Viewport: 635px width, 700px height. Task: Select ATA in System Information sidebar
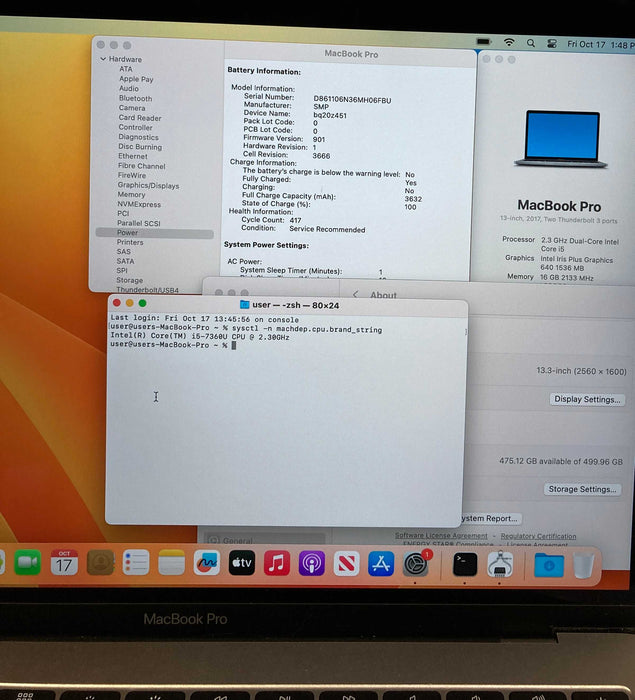[x=125, y=69]
